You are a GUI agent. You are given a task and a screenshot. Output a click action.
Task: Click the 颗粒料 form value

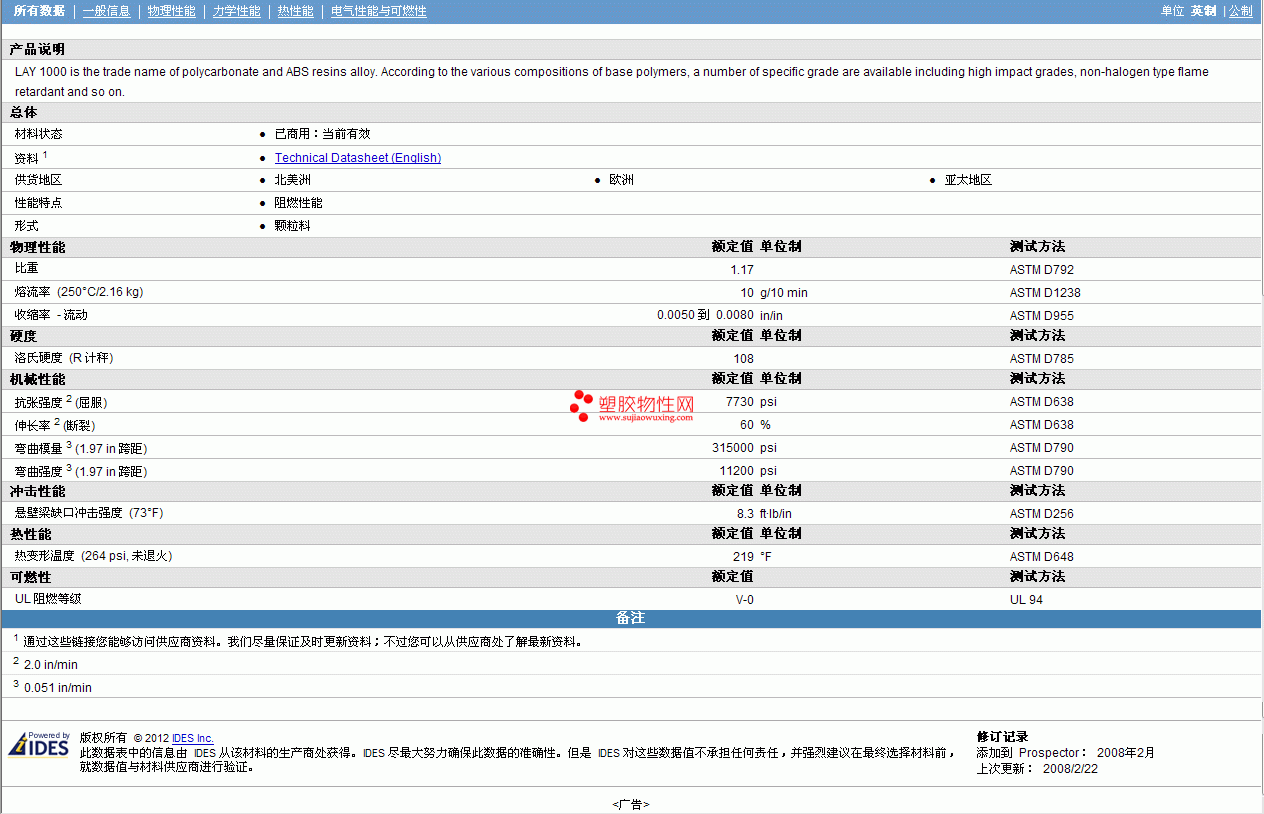click(x=292, y=226)
